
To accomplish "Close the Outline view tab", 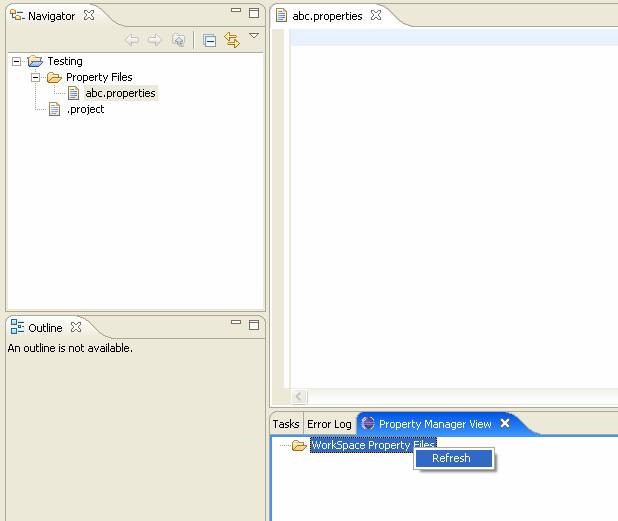I will tap(76, 327).
